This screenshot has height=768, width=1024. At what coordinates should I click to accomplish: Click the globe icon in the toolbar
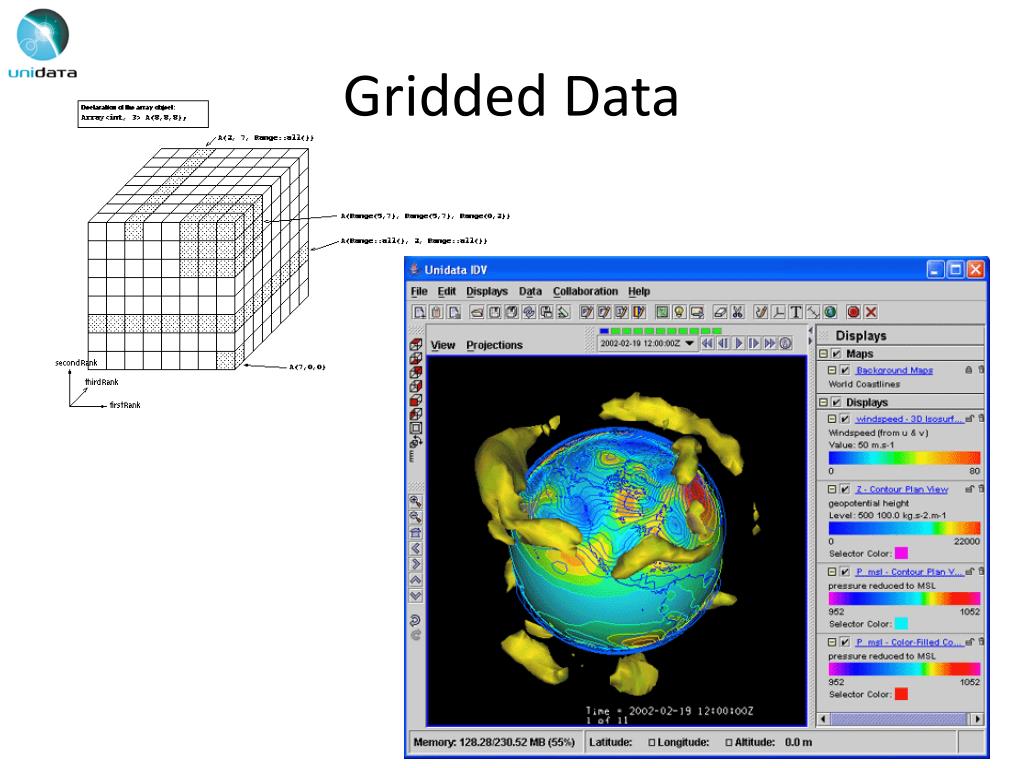[830, 312]
